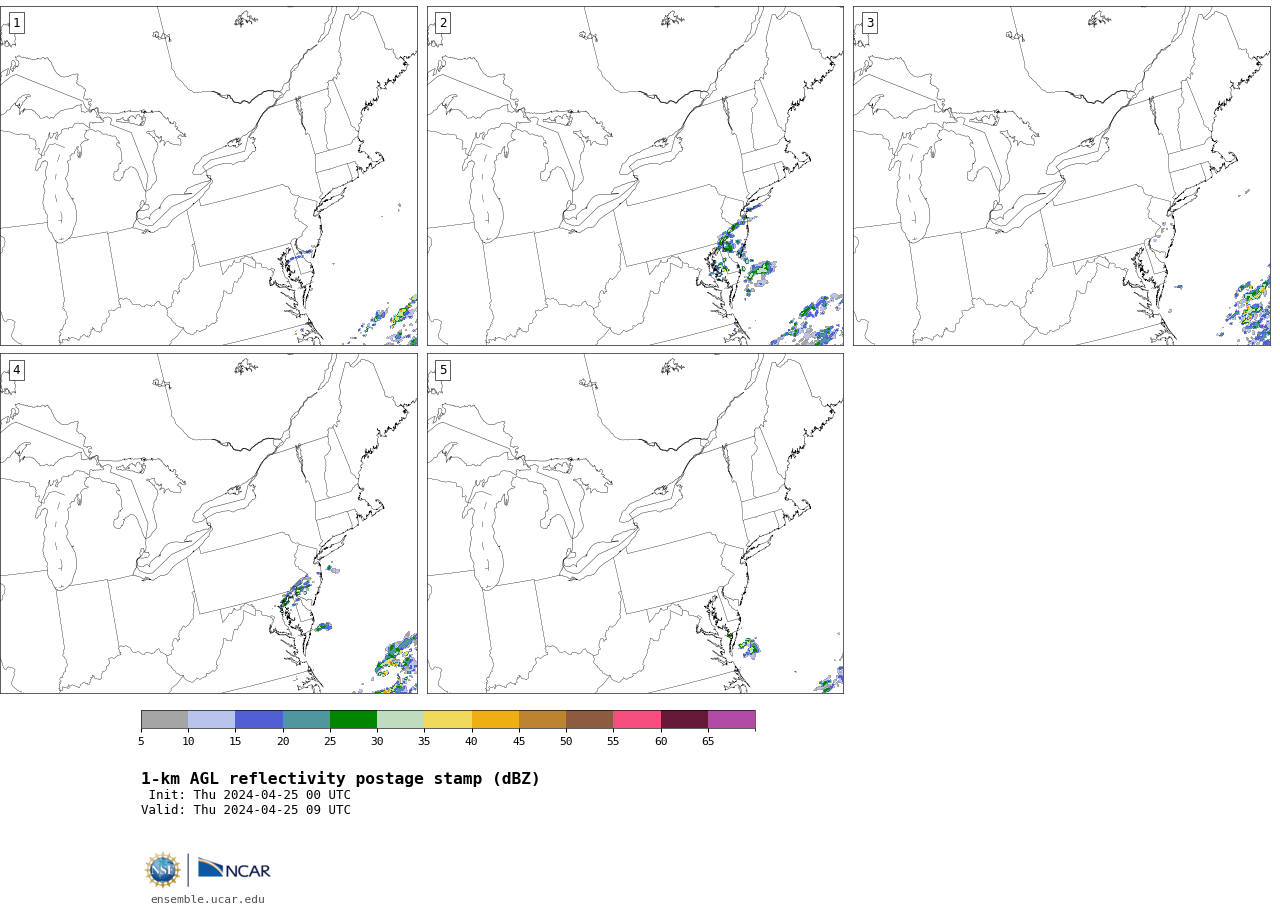
Task: Click the dark green 25-30 dBZ swatch
Action: (354, 720)
